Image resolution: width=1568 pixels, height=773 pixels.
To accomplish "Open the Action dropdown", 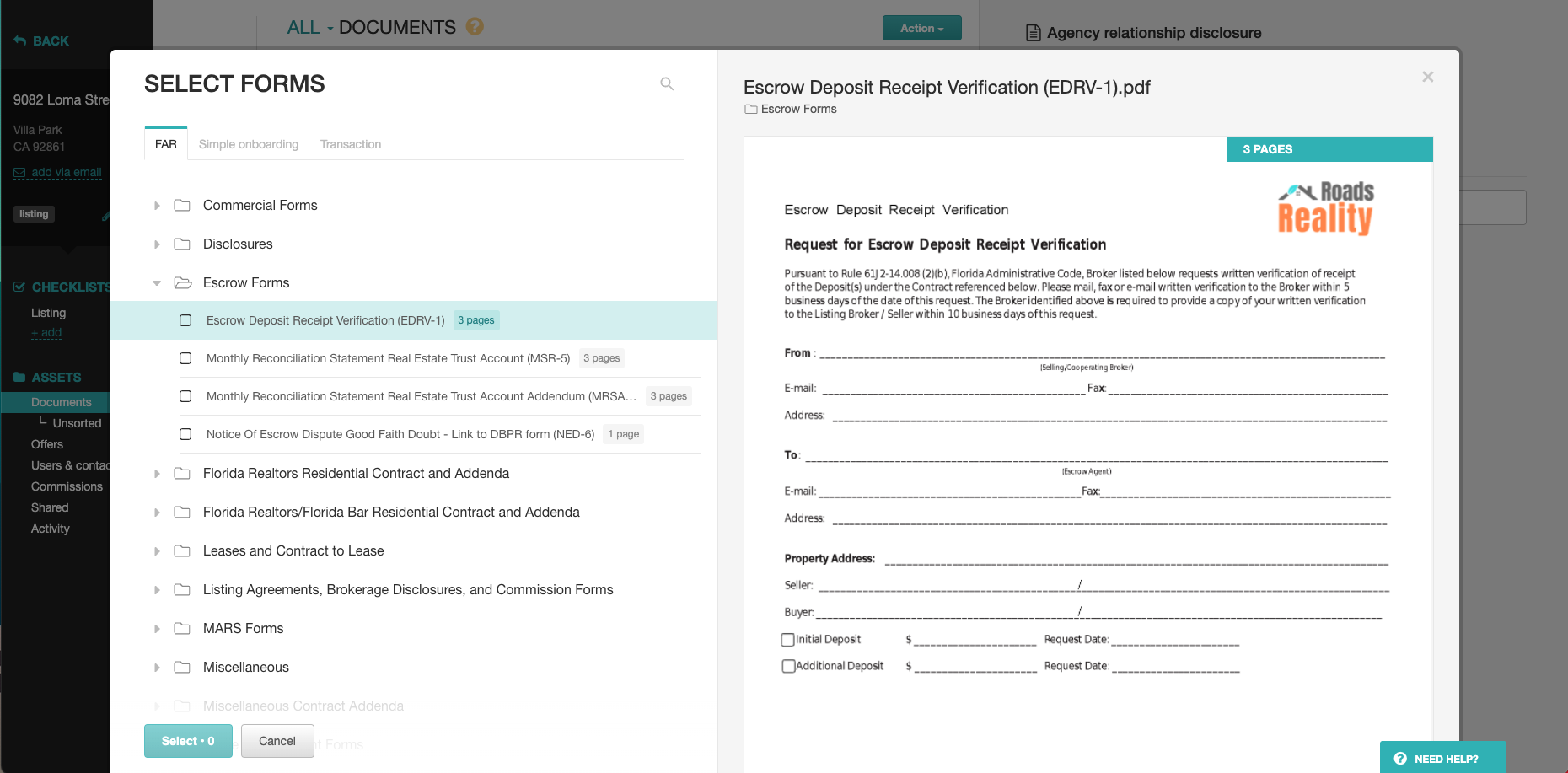I will pos(921,27).
